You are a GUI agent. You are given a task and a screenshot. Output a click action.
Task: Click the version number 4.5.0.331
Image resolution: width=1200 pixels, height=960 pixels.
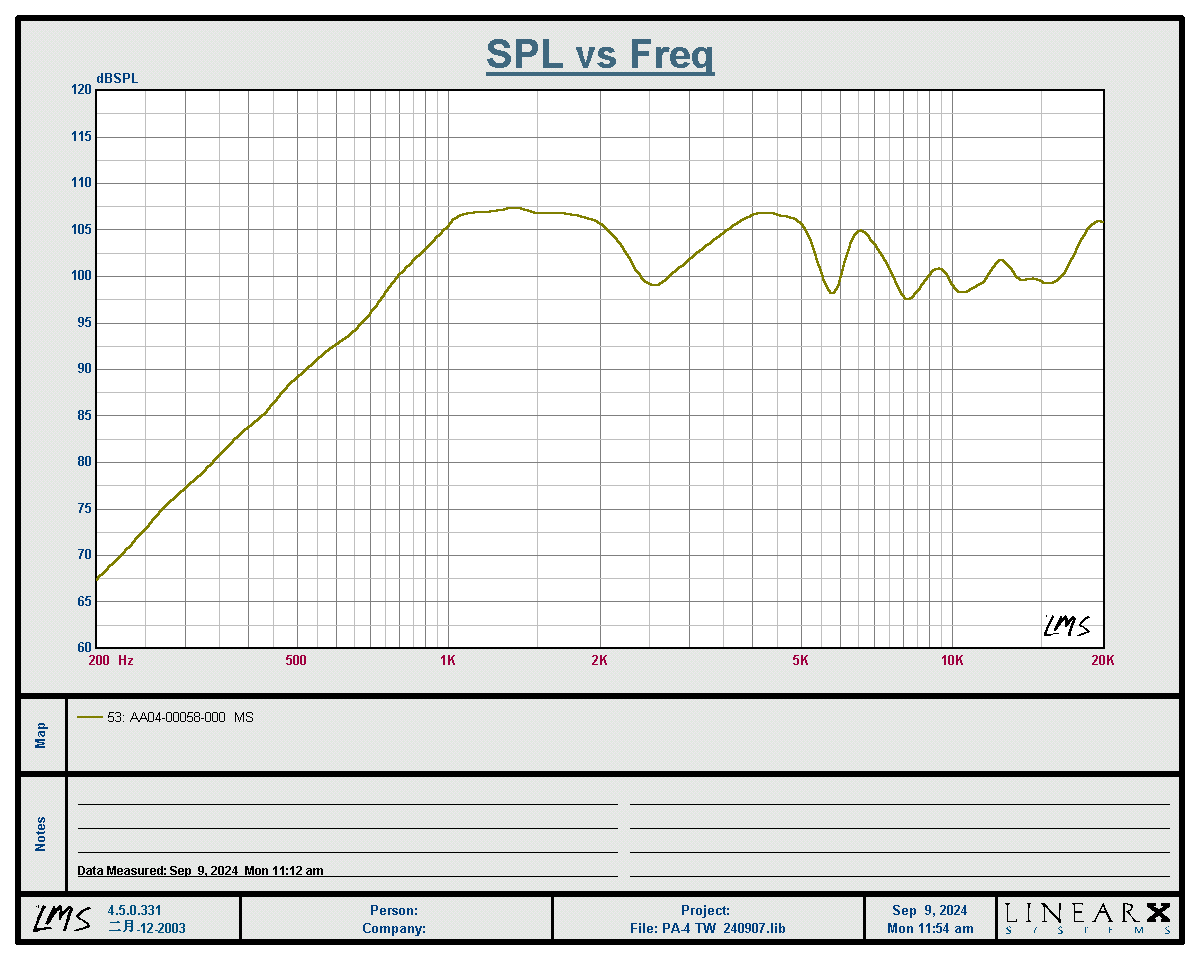coord(134,910)
